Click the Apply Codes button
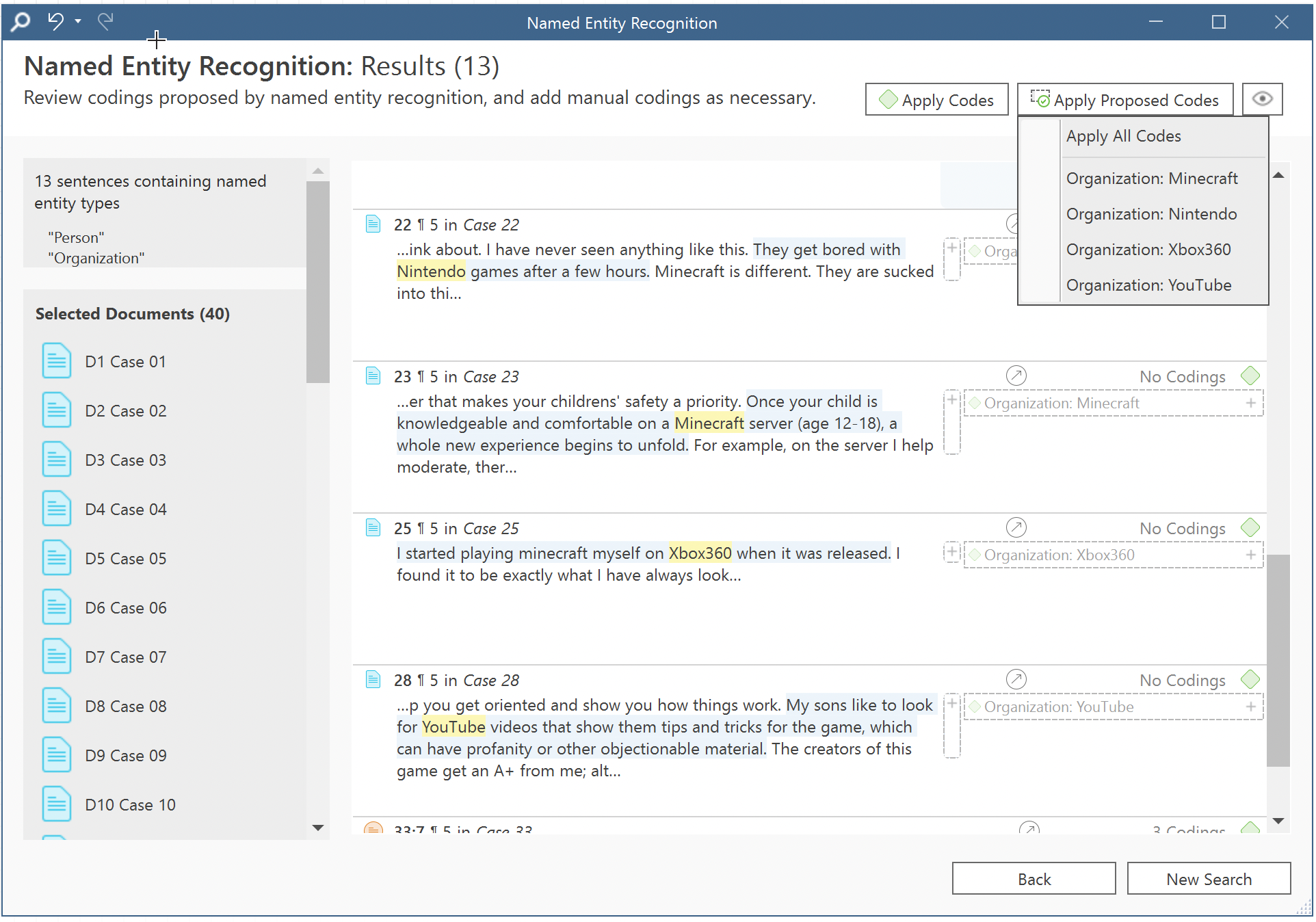The image size is (1316, 922). click(x=936, y=100)
